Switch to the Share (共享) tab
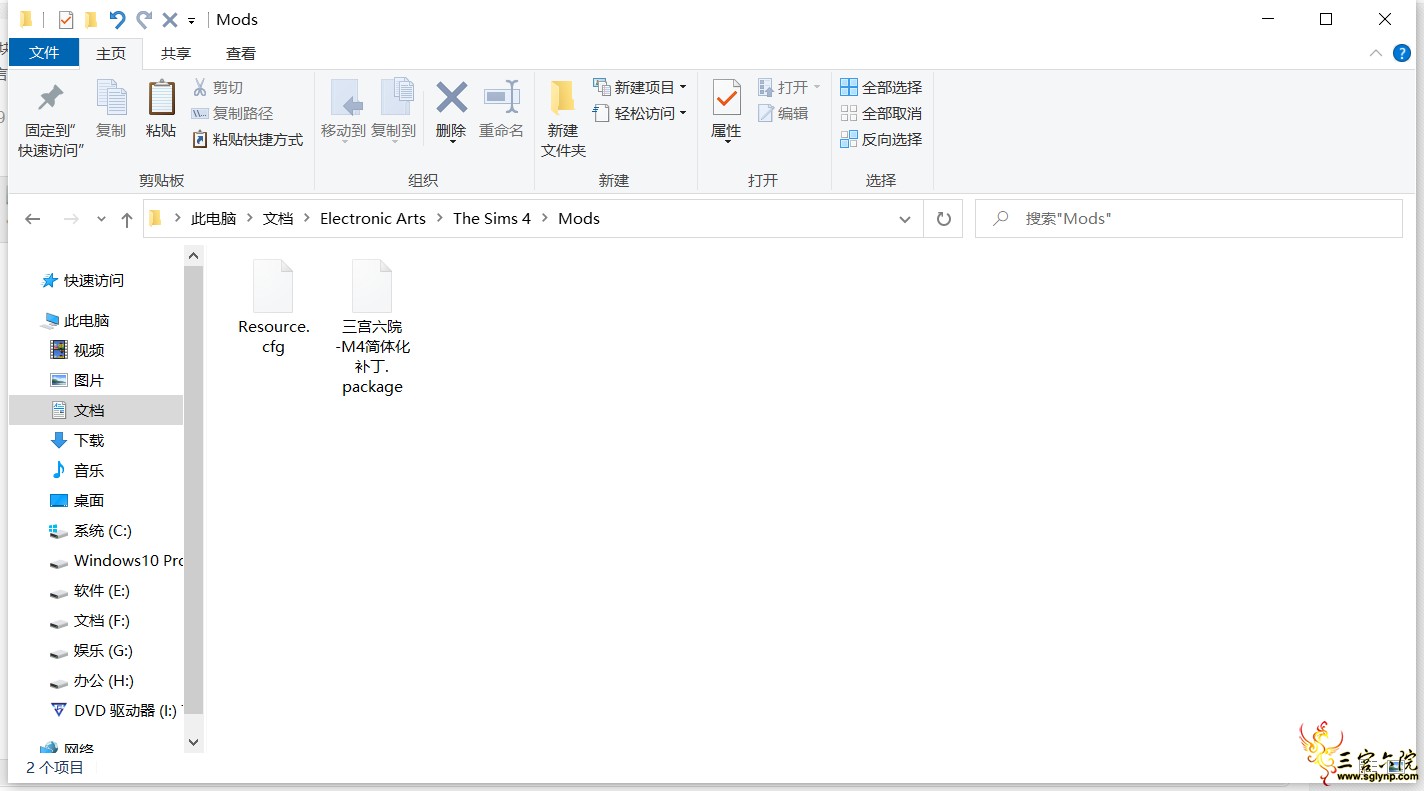The width and height of the screenshot is (1424, 791). pyautogui.click(x=176, y=54)
